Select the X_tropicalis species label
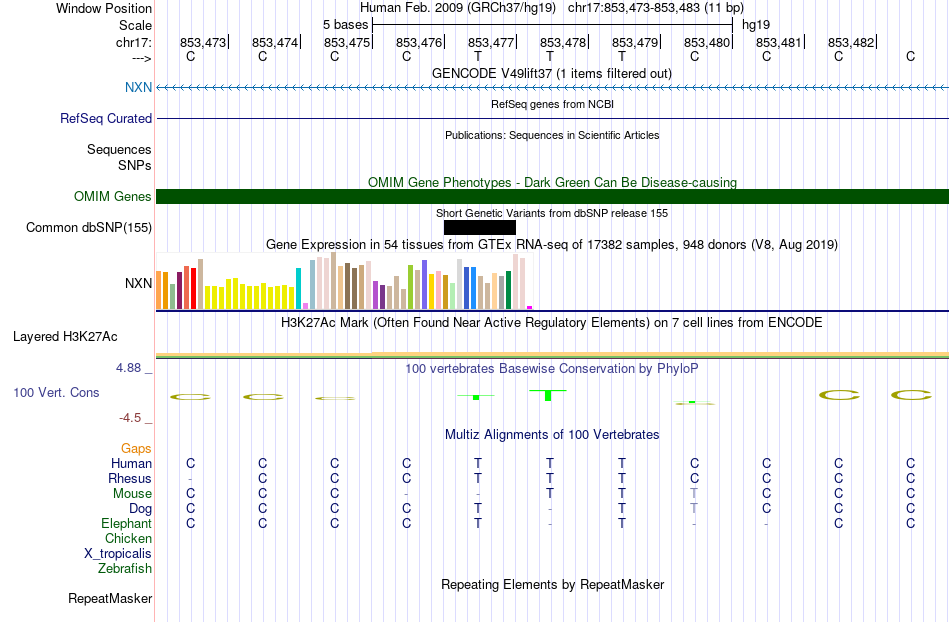950x622 pixels. click(118, 554)
